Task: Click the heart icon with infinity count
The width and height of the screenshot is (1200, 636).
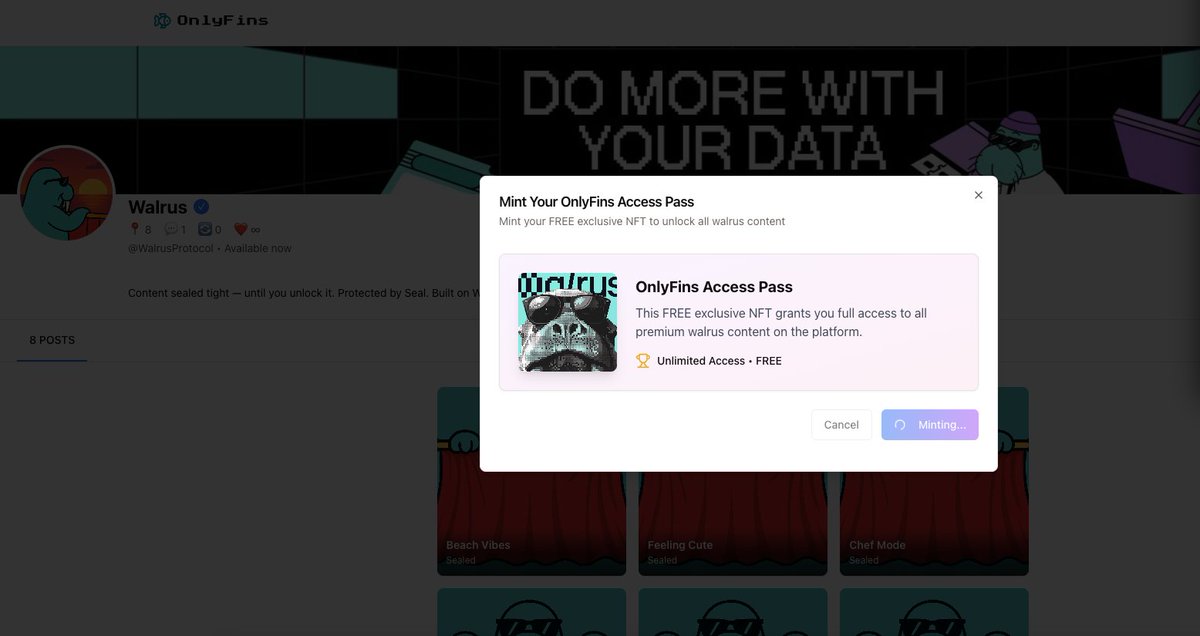Action: tap(240, 230)
